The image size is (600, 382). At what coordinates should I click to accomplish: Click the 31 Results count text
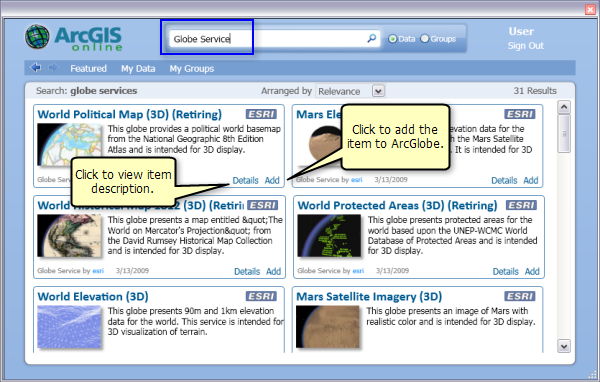(535, 91)
